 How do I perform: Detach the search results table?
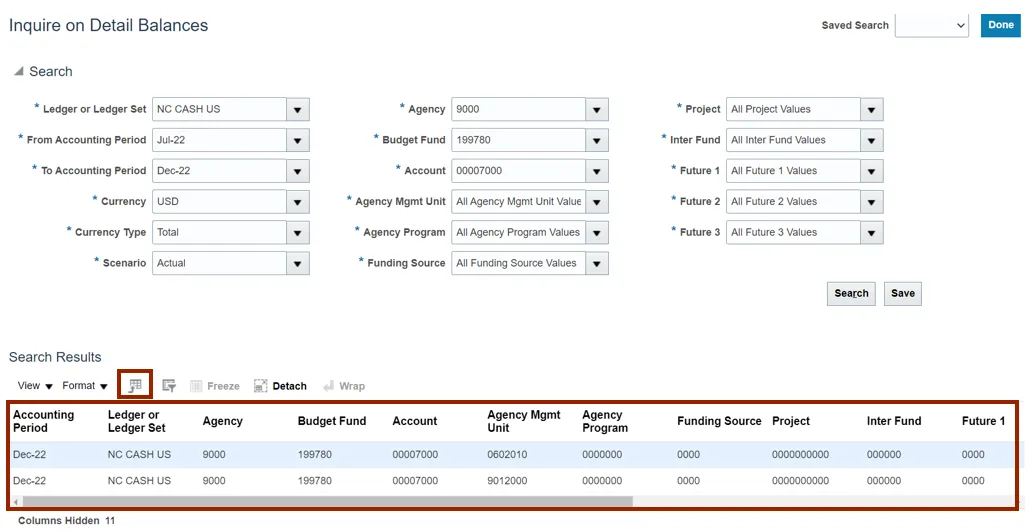[x=280, y=386]
